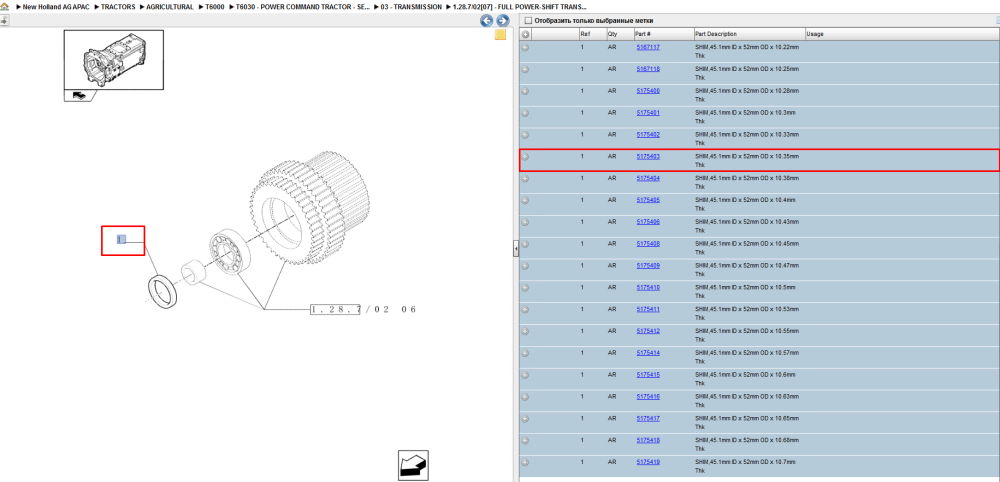This screenshot has height=482, width=1000.
Task: Add part 5175416 using its row plus icon
Action: (526, 397)
